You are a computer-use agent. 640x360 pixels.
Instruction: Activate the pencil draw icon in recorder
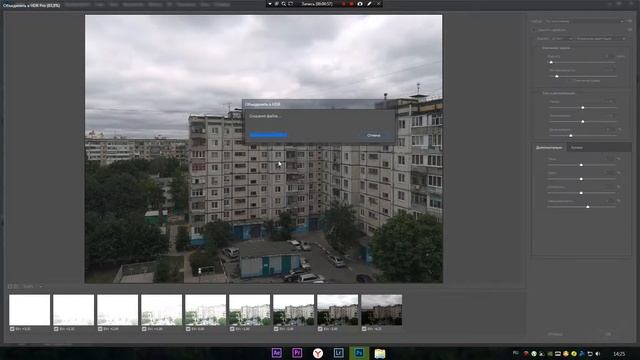click(369, 4)
